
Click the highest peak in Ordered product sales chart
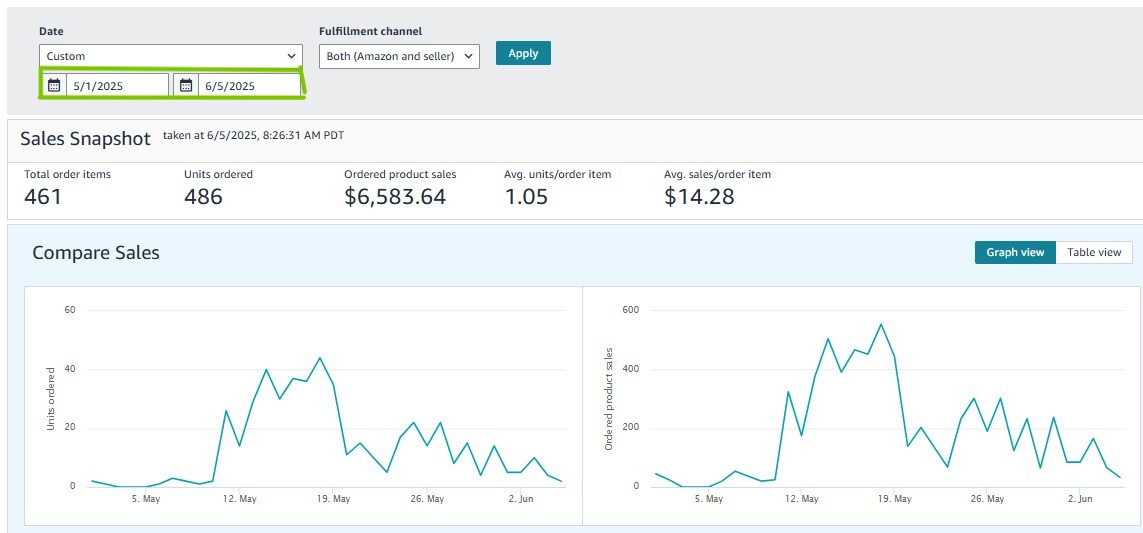pyautogui.click(x=881, y=324)
